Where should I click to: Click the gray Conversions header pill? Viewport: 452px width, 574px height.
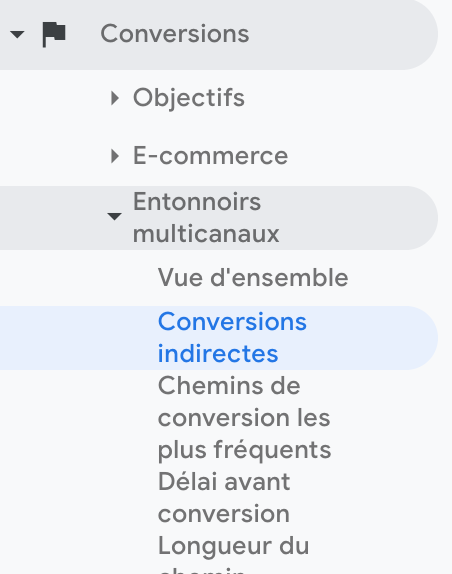click(219, 35)
